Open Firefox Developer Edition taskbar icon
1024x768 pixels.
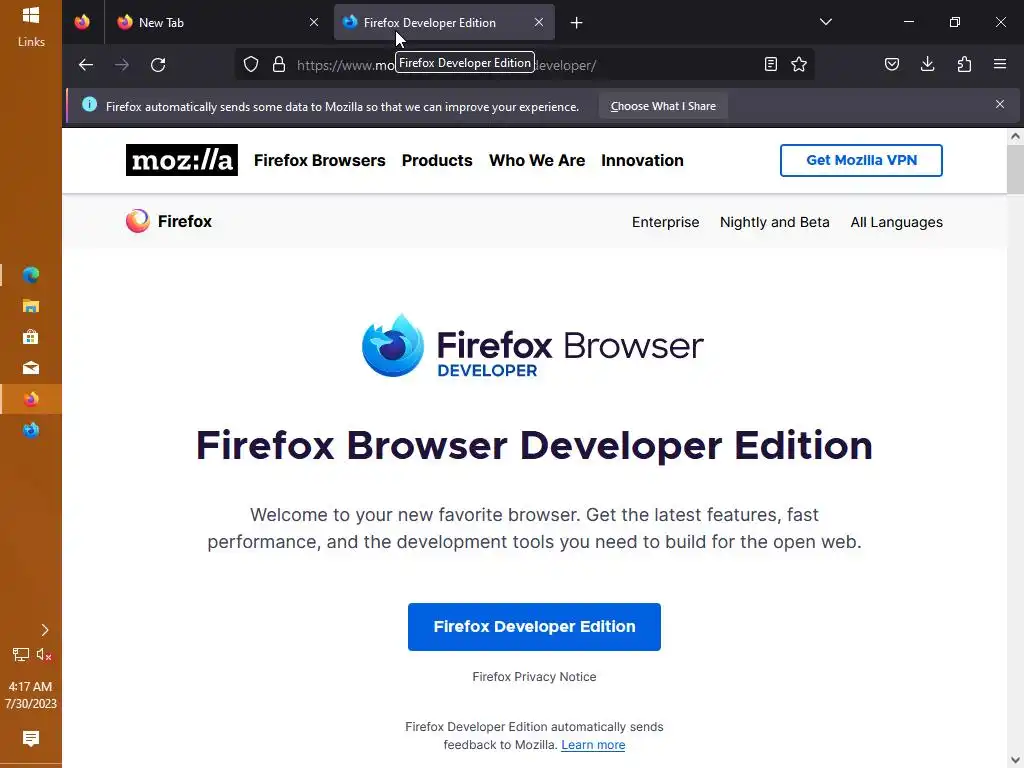(31, 430)
